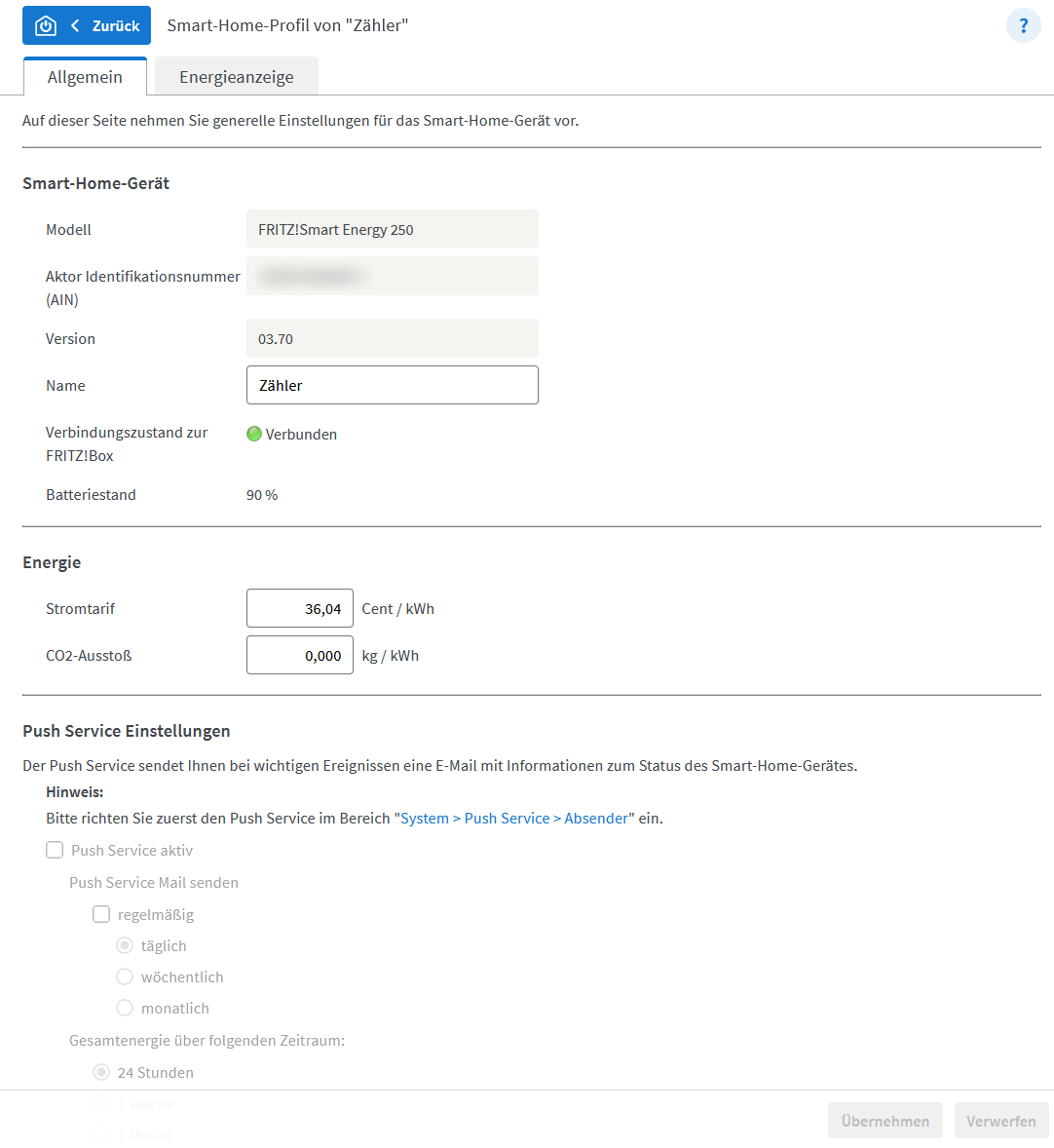Image resolution: width=1054 pixels, height=1148 pixels.
Task: Focus the CO2-Ausstoß input field
Action: click(300, 655)
